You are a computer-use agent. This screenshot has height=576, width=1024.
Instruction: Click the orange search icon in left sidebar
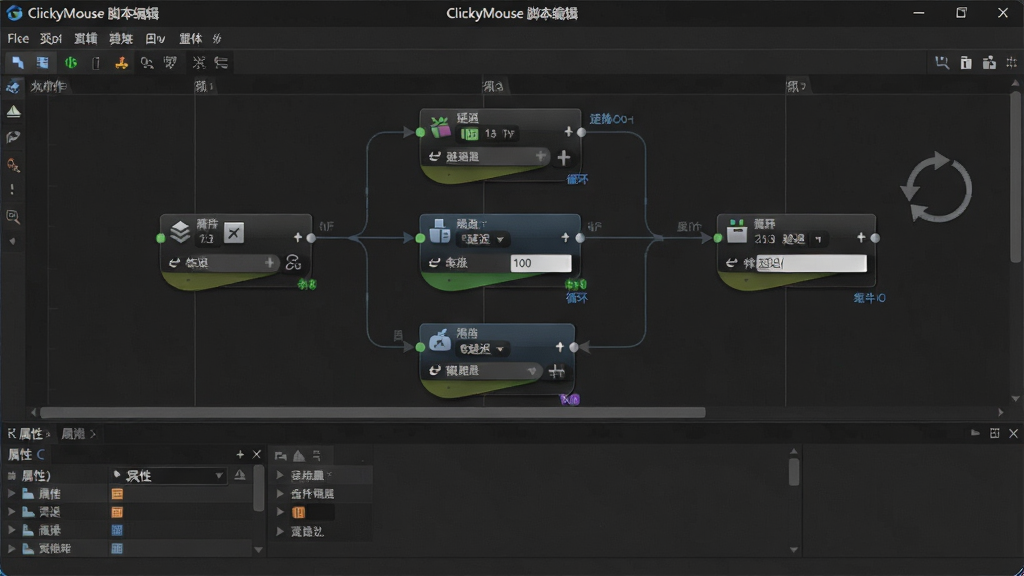click(13, 165)
